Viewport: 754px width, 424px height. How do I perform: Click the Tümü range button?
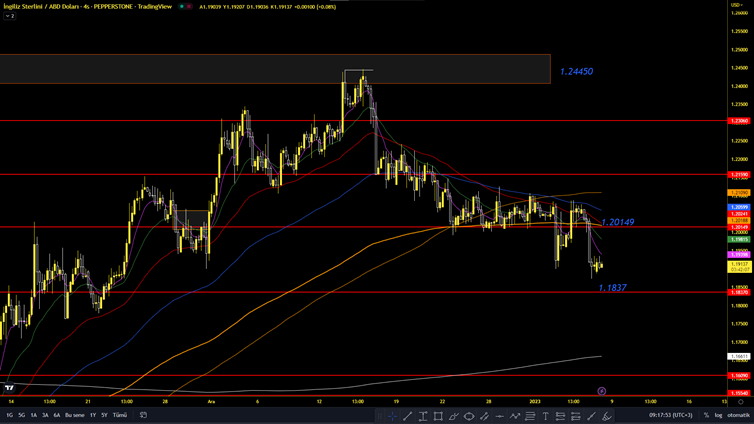[x=120, y=415]
